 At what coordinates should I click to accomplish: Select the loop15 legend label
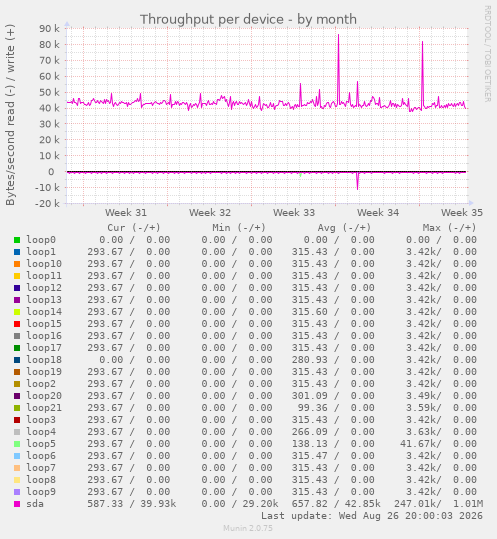click(44, 324)
